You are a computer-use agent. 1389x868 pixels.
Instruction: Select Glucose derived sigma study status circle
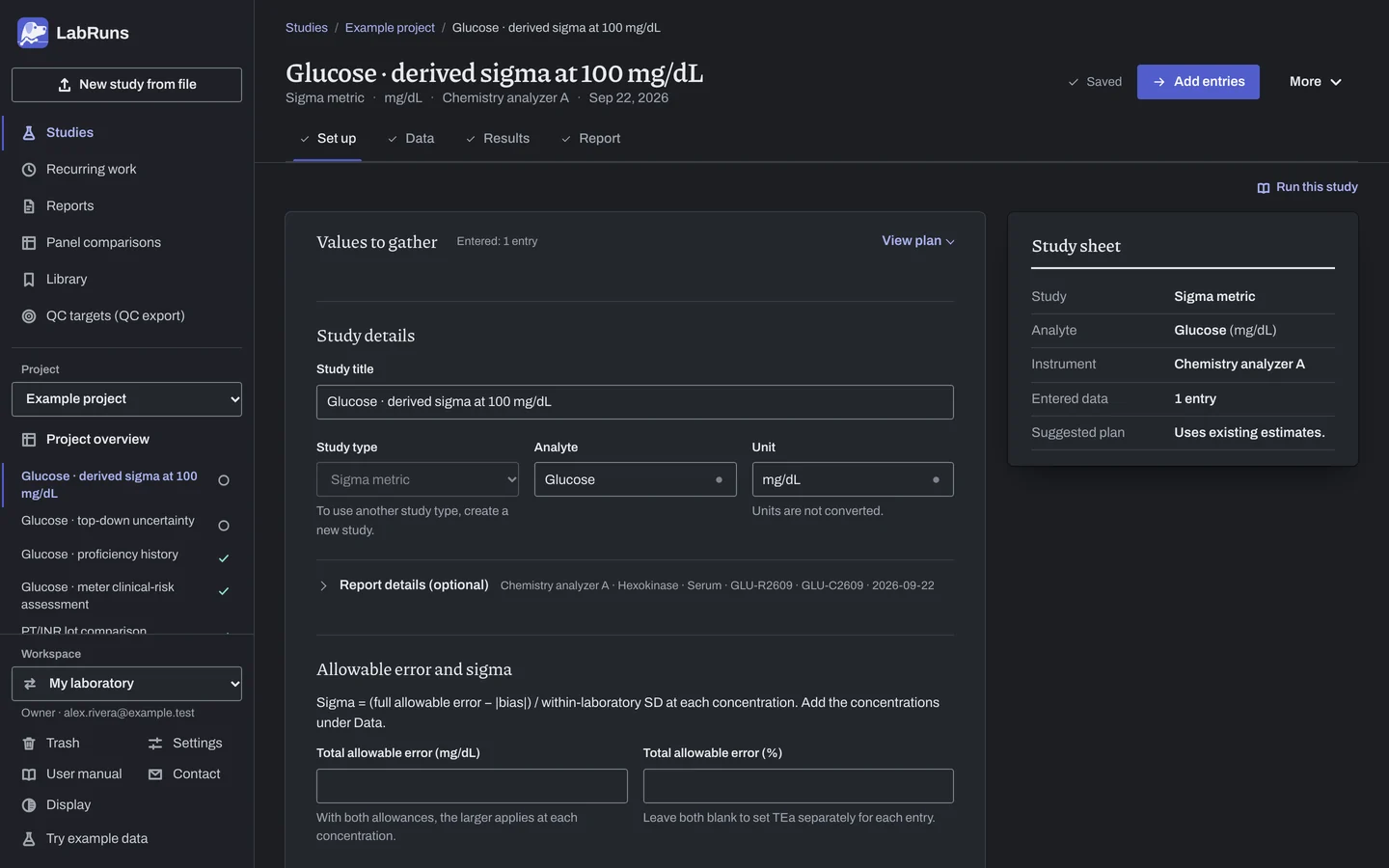pos(224,480)
